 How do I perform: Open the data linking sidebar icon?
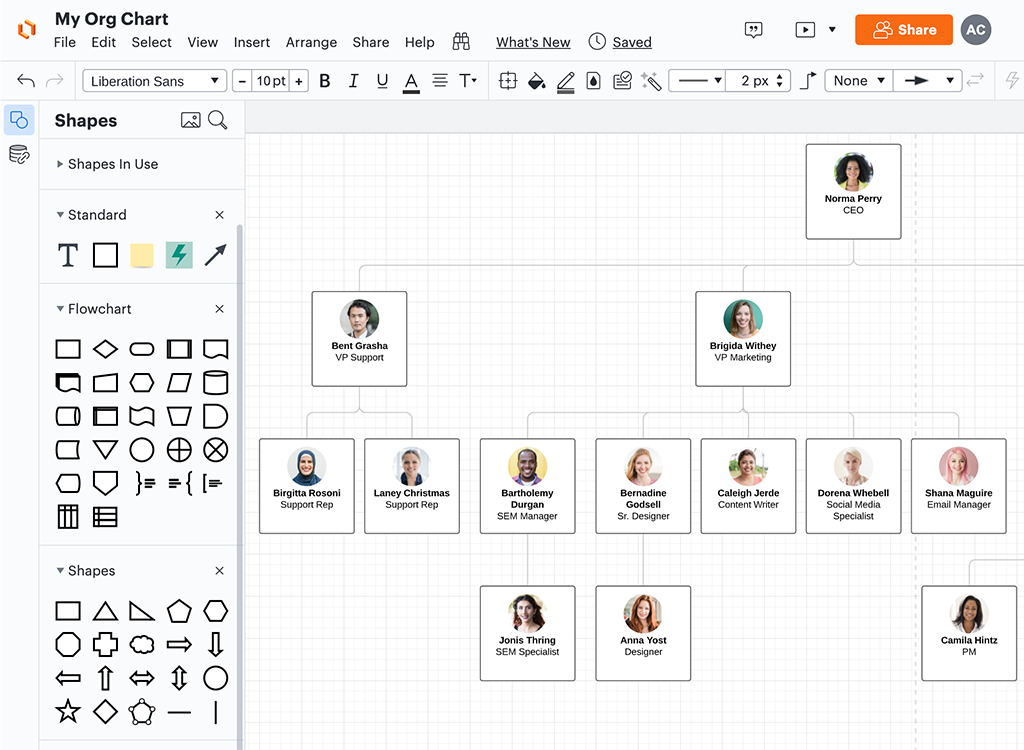(x=19, y=154)
